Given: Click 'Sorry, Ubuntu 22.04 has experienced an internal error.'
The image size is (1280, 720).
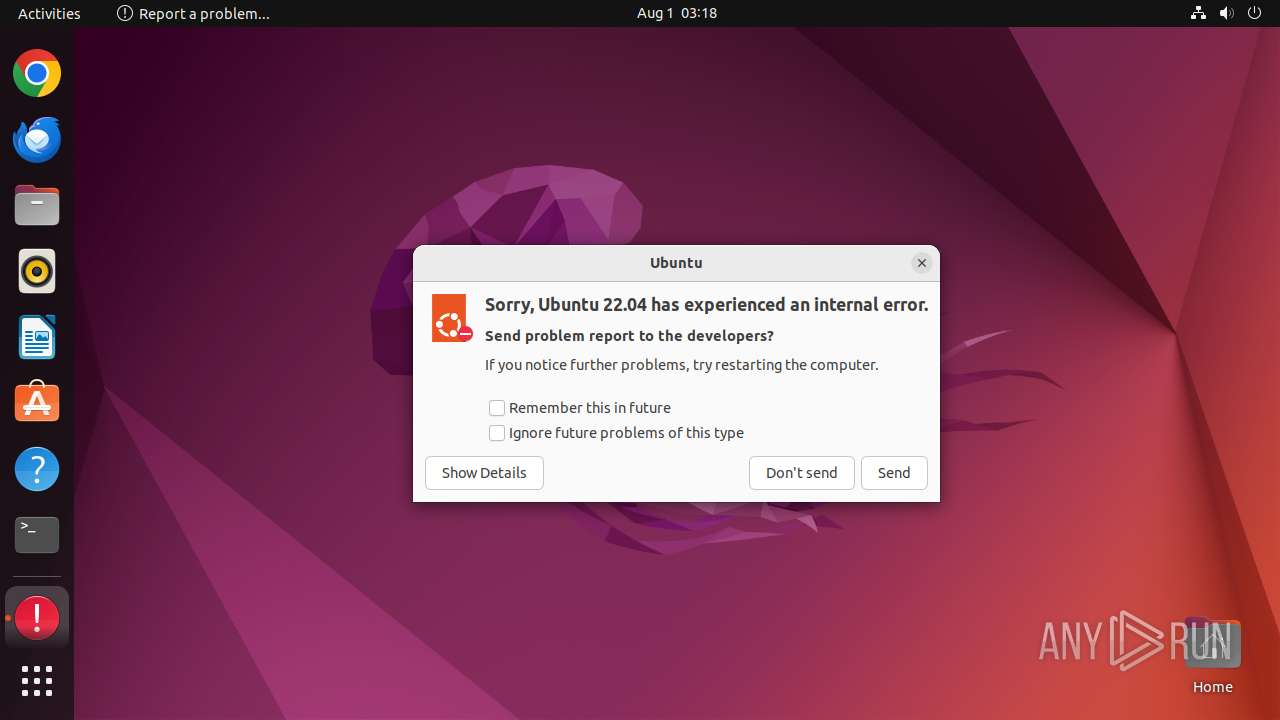Looking at the screenshot, I should (707, 305).
